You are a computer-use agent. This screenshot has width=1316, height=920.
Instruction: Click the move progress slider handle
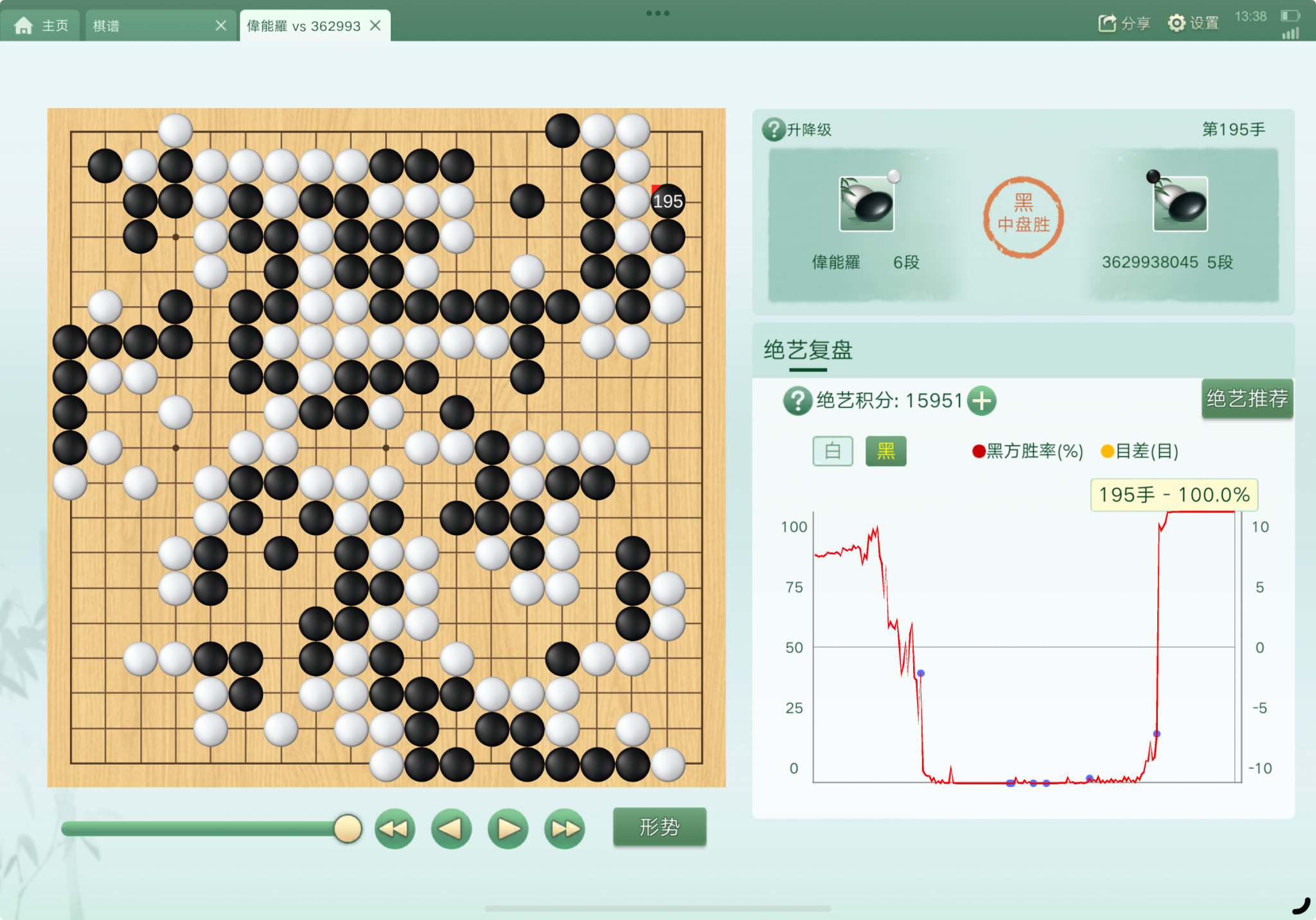[348, 829]
